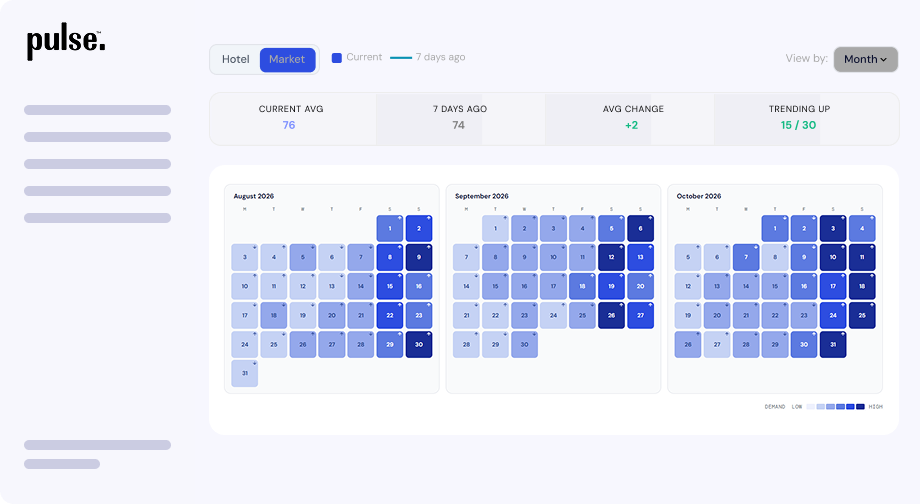Select October 27 day cell

click(717, 344)
